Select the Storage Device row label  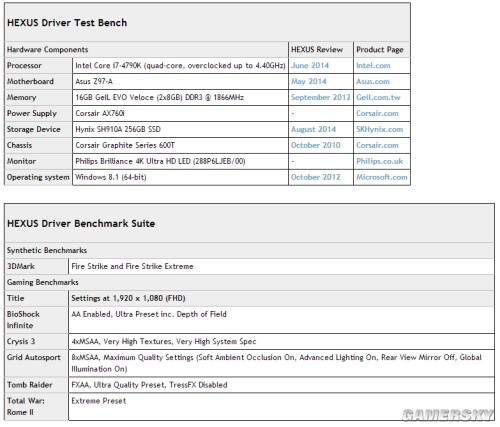pos(38,129)
